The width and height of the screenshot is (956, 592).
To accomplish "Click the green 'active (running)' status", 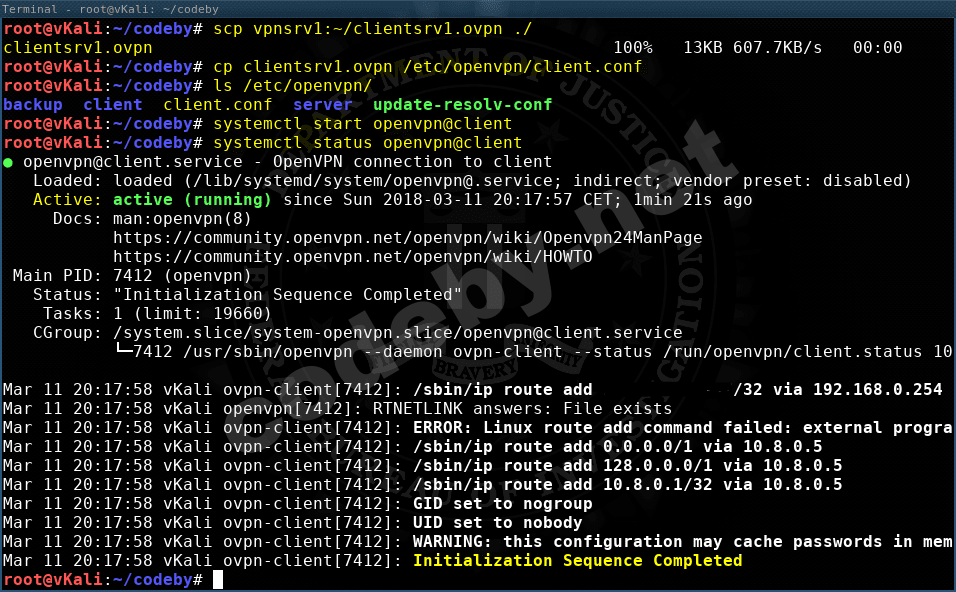I will [192, 199].
